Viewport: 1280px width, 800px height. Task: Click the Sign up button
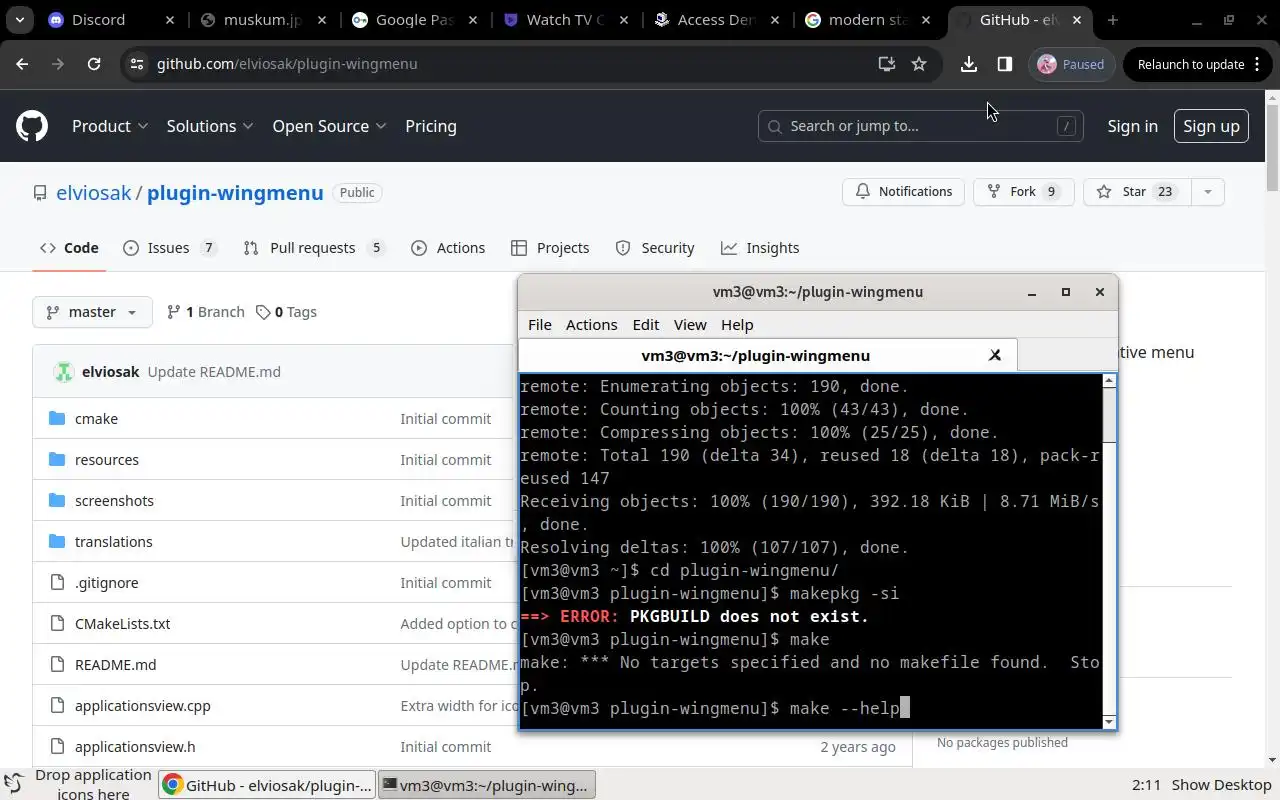[x=1211, y=126]
